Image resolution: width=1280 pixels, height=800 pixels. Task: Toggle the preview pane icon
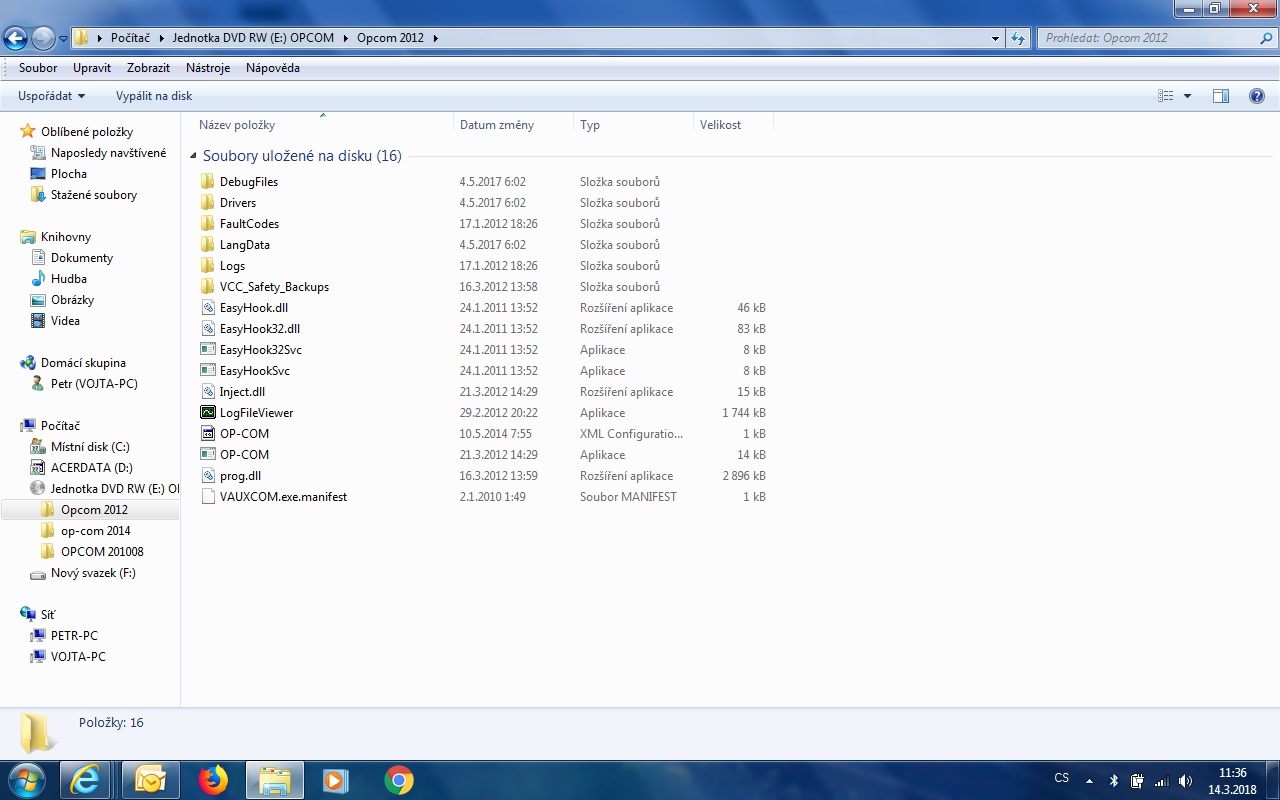coord(1220,96)
